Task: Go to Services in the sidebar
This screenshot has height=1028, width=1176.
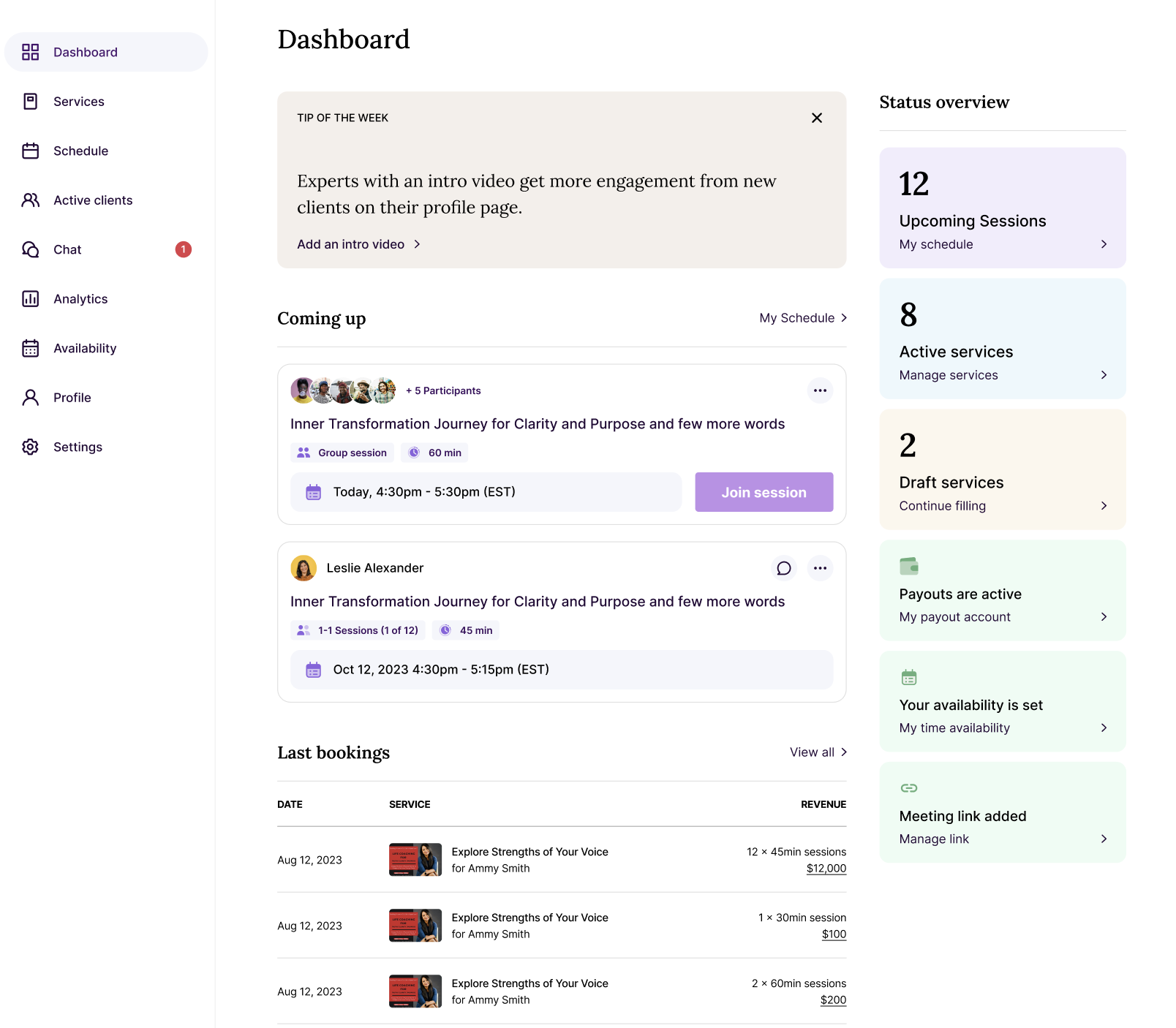Action: click(x=106, y=102)
